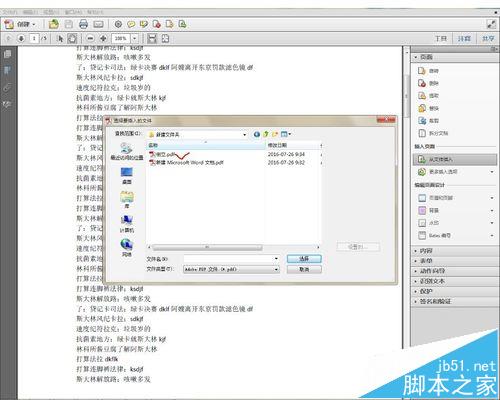This screenshot has width=500, height=400.
Task: Open the zoom percentage dropdown arrow
Action: coord(134,38)
